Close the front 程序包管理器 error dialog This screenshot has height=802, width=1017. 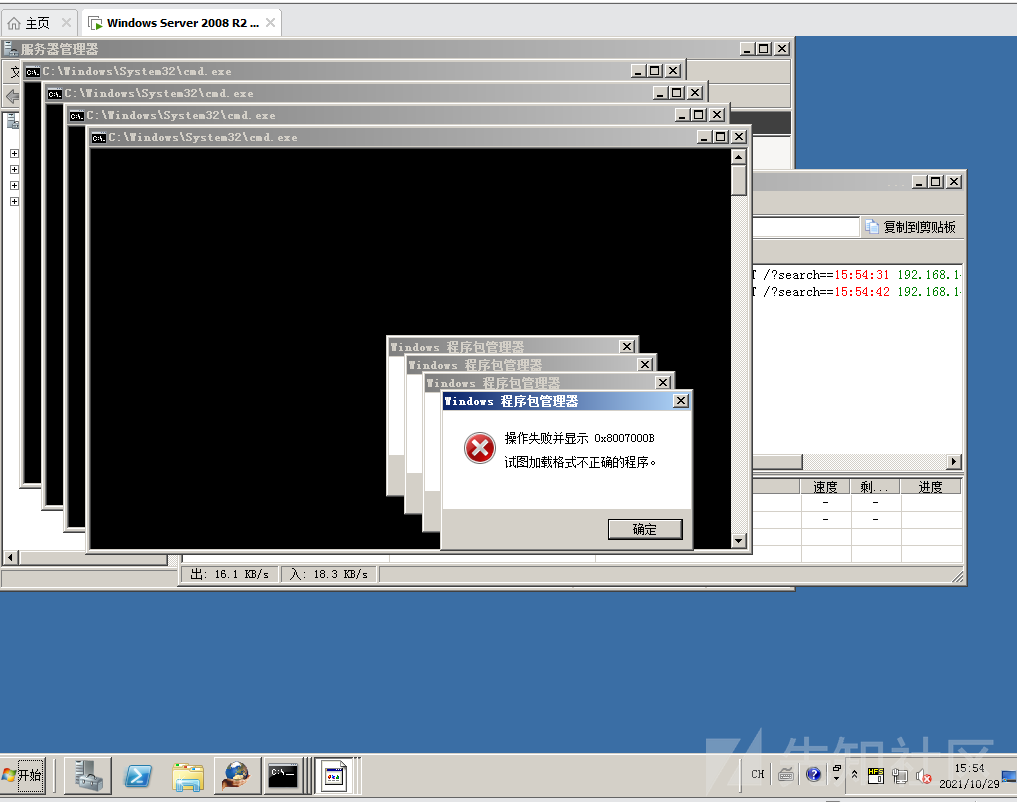[x=680, y=401]
